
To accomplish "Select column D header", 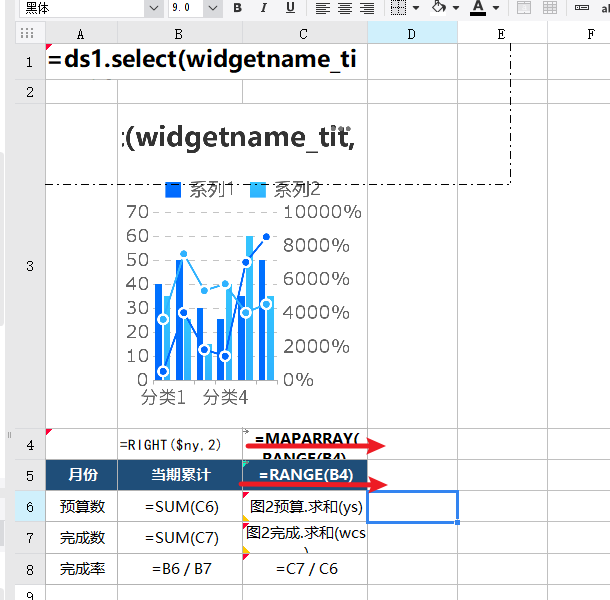I will [412, 34].
